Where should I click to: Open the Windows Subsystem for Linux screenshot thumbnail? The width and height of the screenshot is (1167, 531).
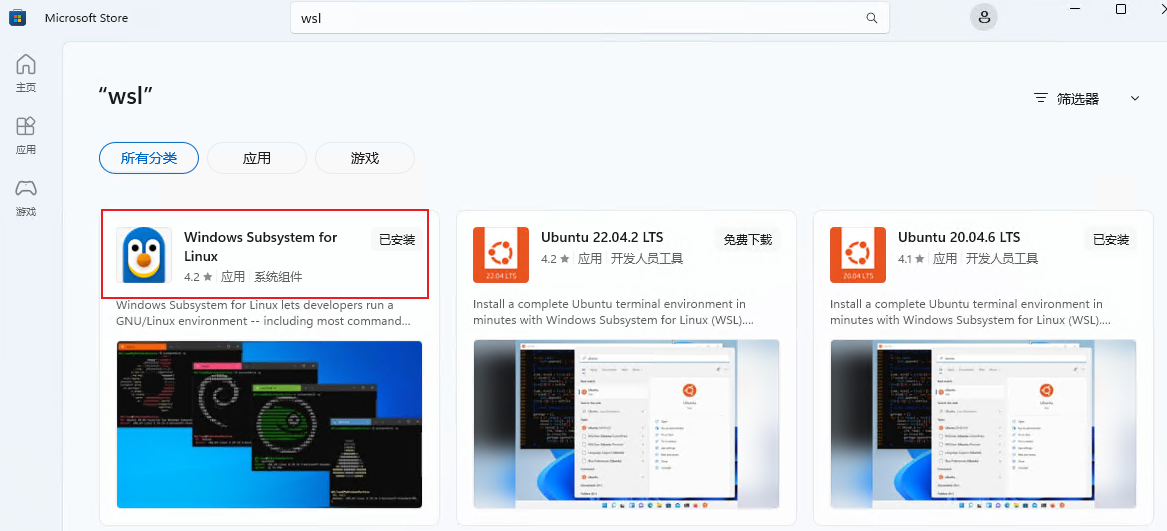click(269, 425)
